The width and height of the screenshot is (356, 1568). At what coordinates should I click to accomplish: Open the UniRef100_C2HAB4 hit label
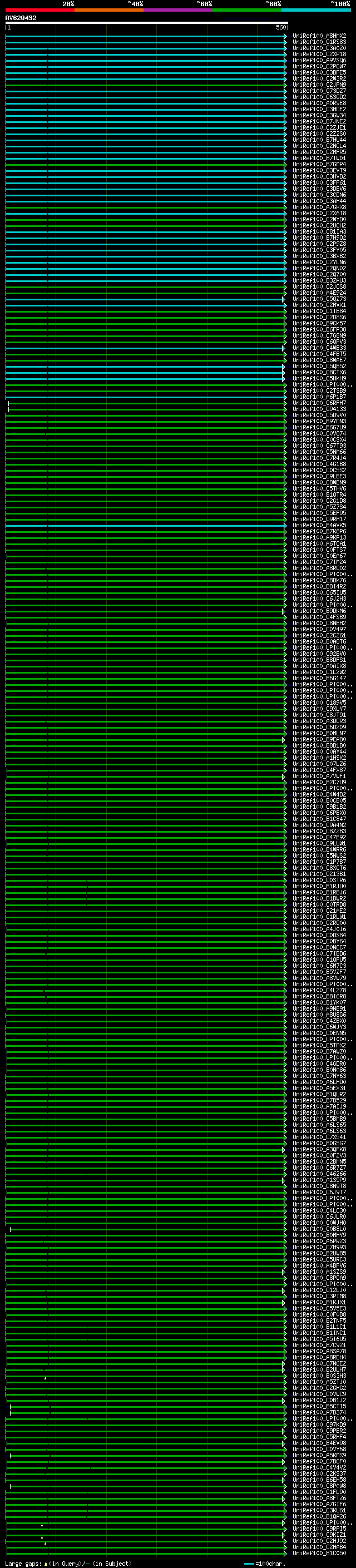tap(319, 1547)
